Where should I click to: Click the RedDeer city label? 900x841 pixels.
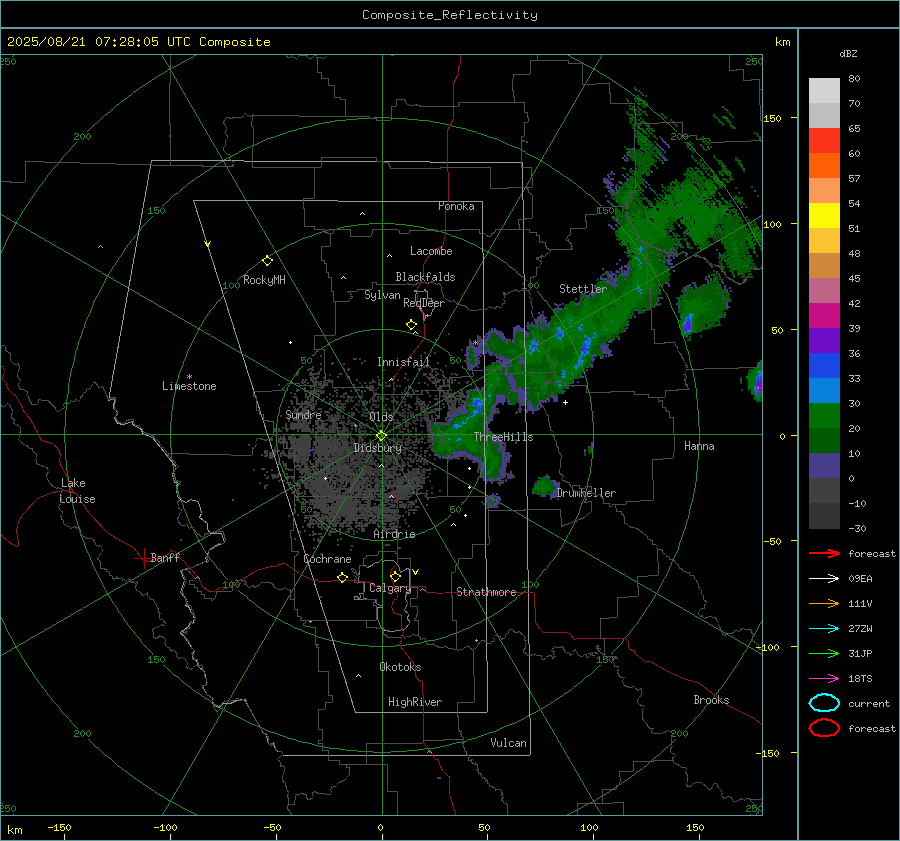(x=424, y=303)
